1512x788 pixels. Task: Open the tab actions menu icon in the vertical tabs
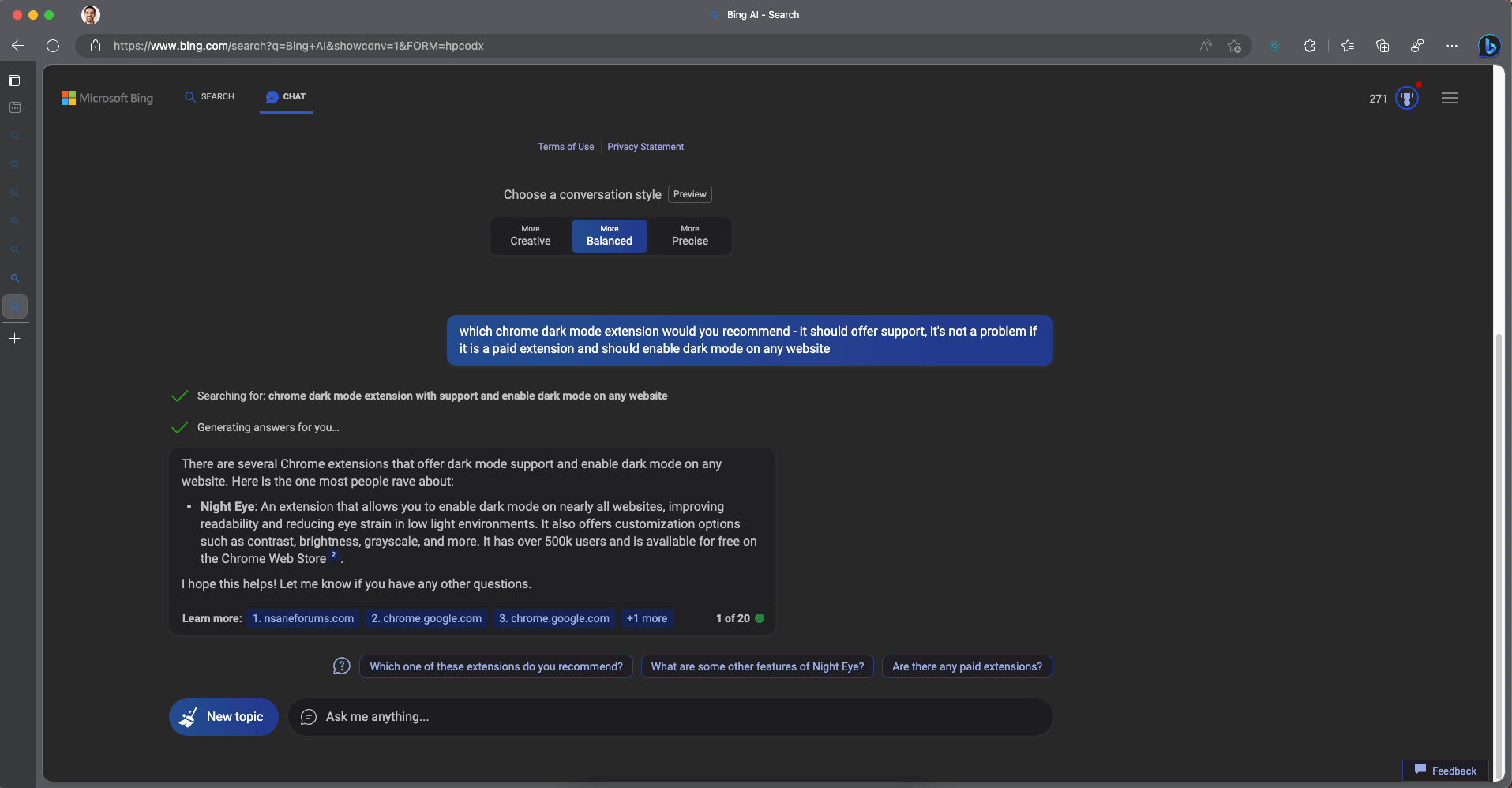point(14,81)
